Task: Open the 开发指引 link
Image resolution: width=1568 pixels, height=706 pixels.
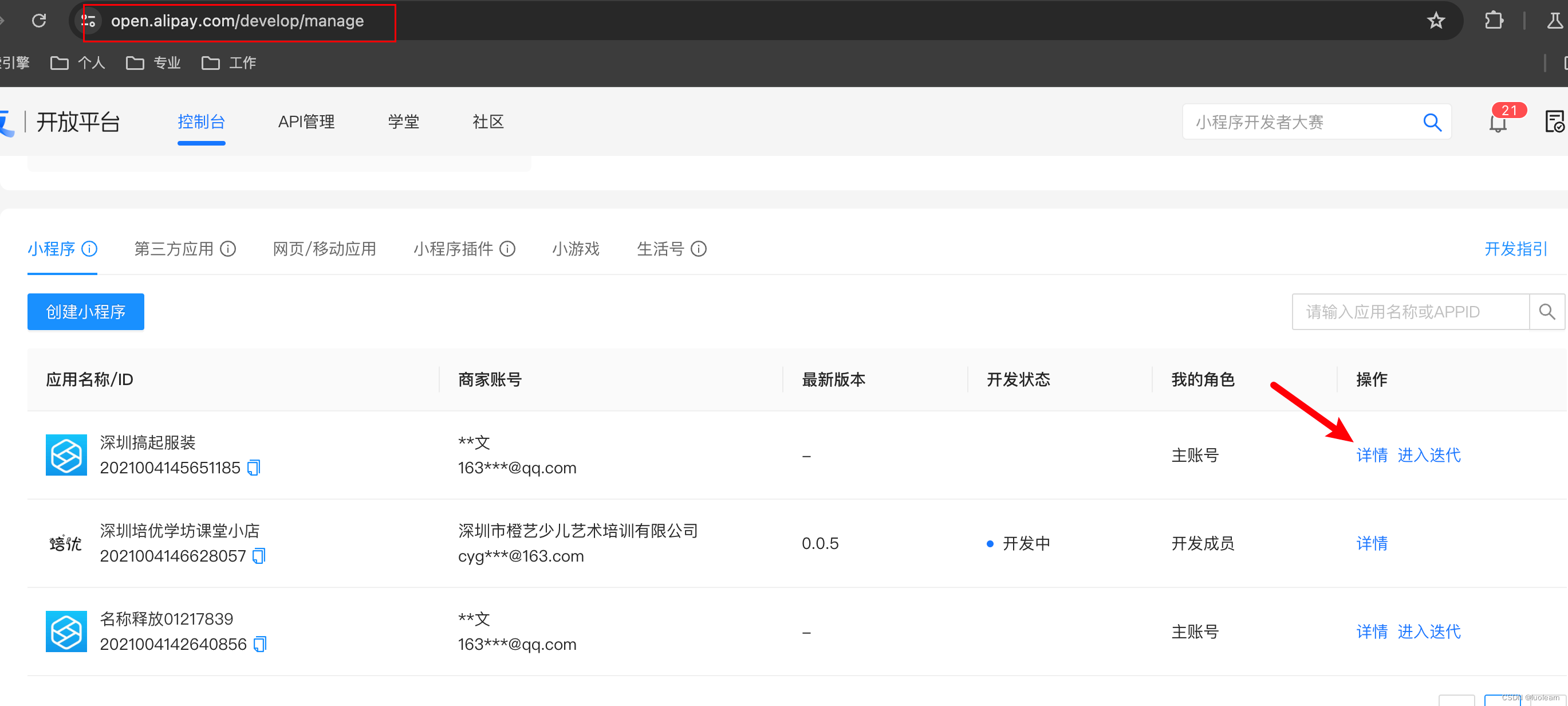Action: point(1516,249)
